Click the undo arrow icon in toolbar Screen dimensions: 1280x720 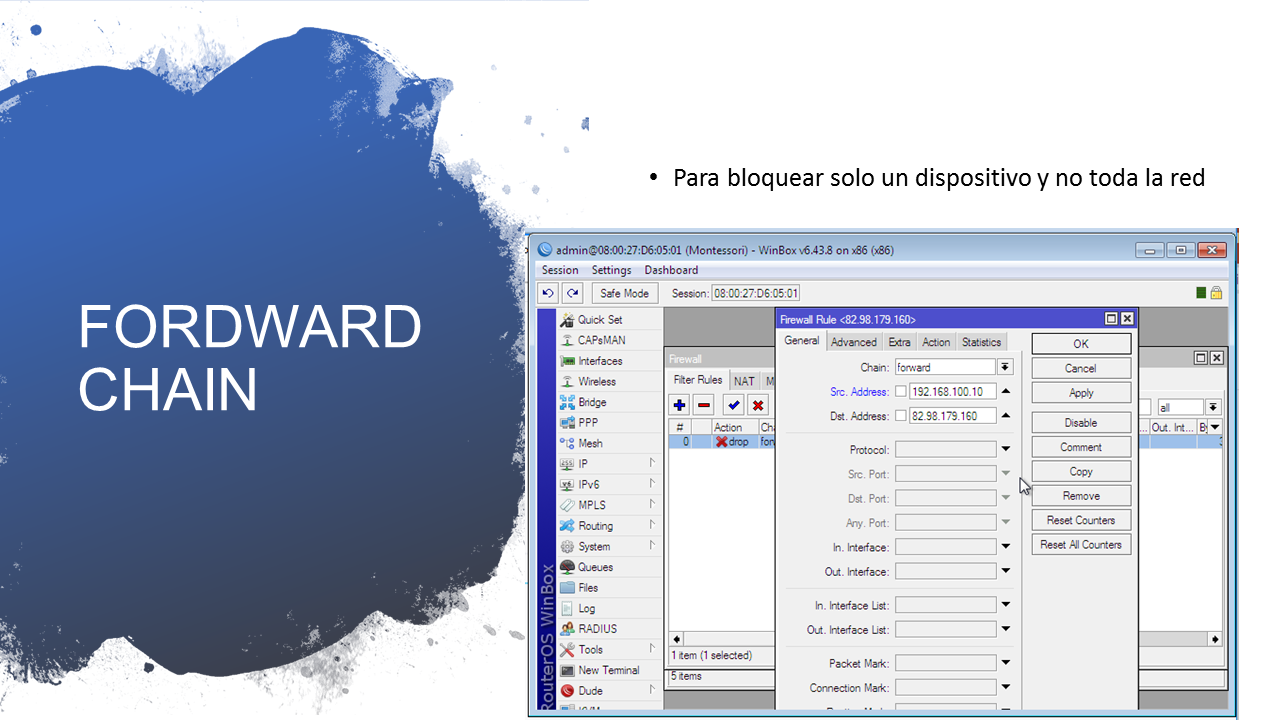[x=548, y=293]
